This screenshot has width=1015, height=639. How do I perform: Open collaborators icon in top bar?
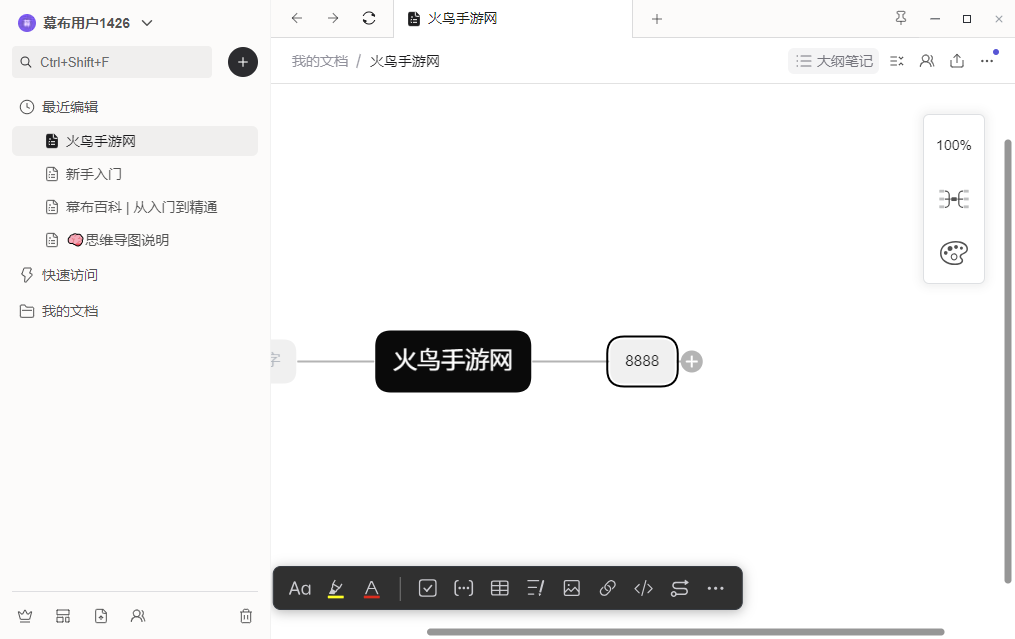pos(927,61)
